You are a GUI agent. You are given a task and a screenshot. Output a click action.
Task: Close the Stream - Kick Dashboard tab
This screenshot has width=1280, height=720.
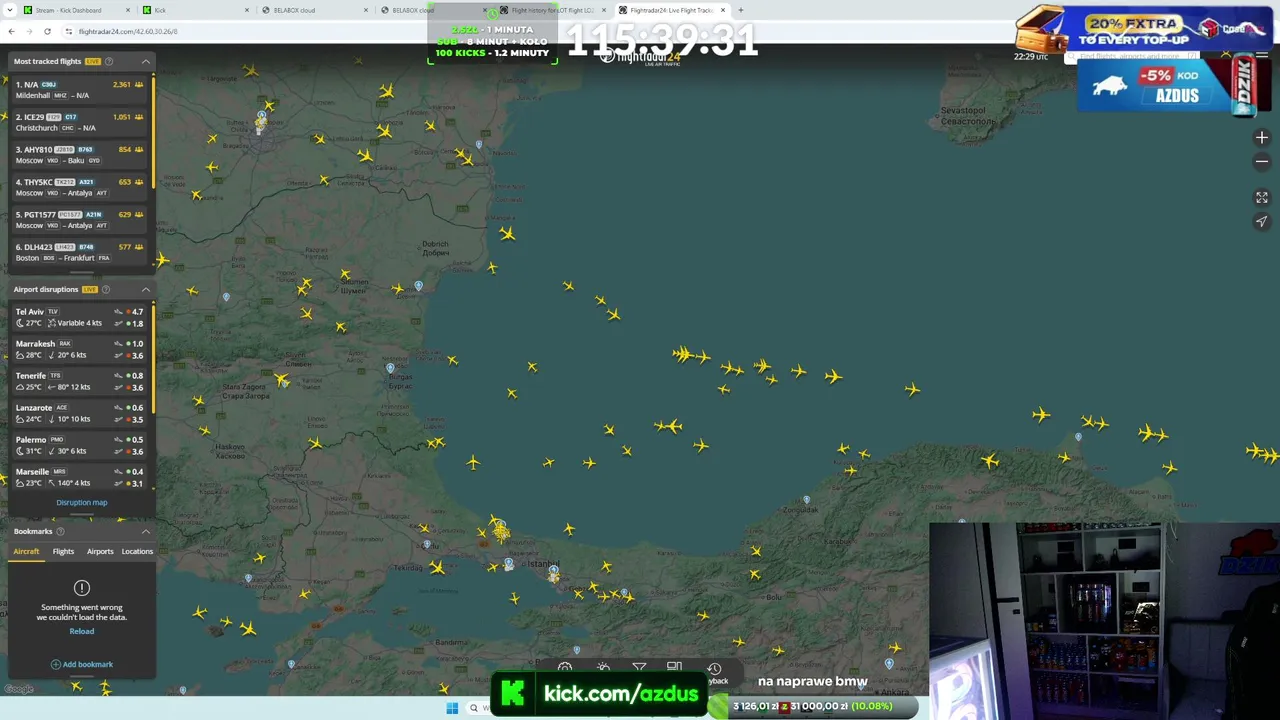pyautogui.click(x=128, y=10)
